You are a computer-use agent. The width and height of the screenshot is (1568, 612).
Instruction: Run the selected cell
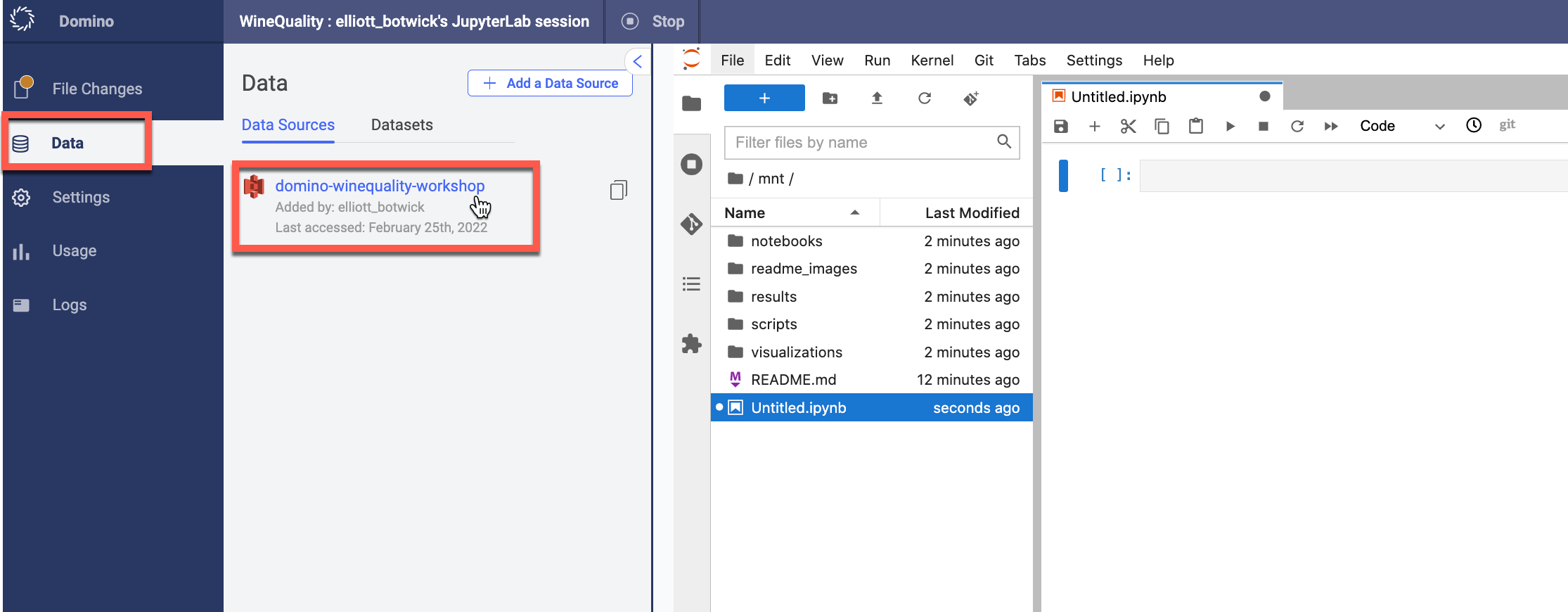click(x=1230, y=126)
